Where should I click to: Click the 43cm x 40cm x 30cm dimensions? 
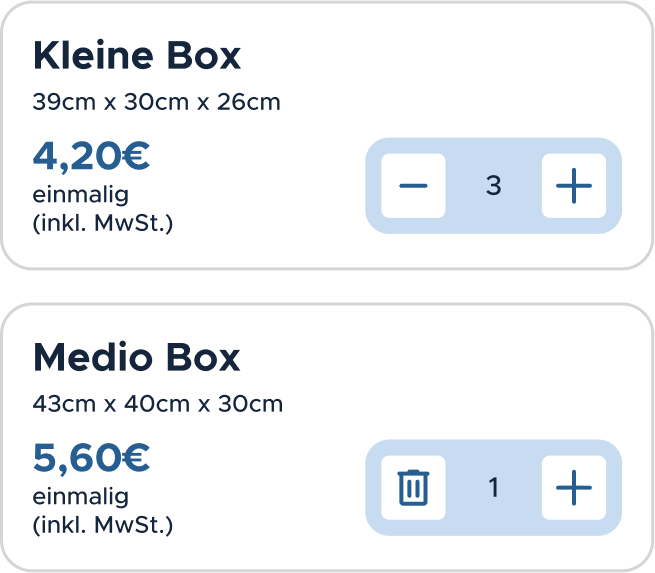point(157,404)
